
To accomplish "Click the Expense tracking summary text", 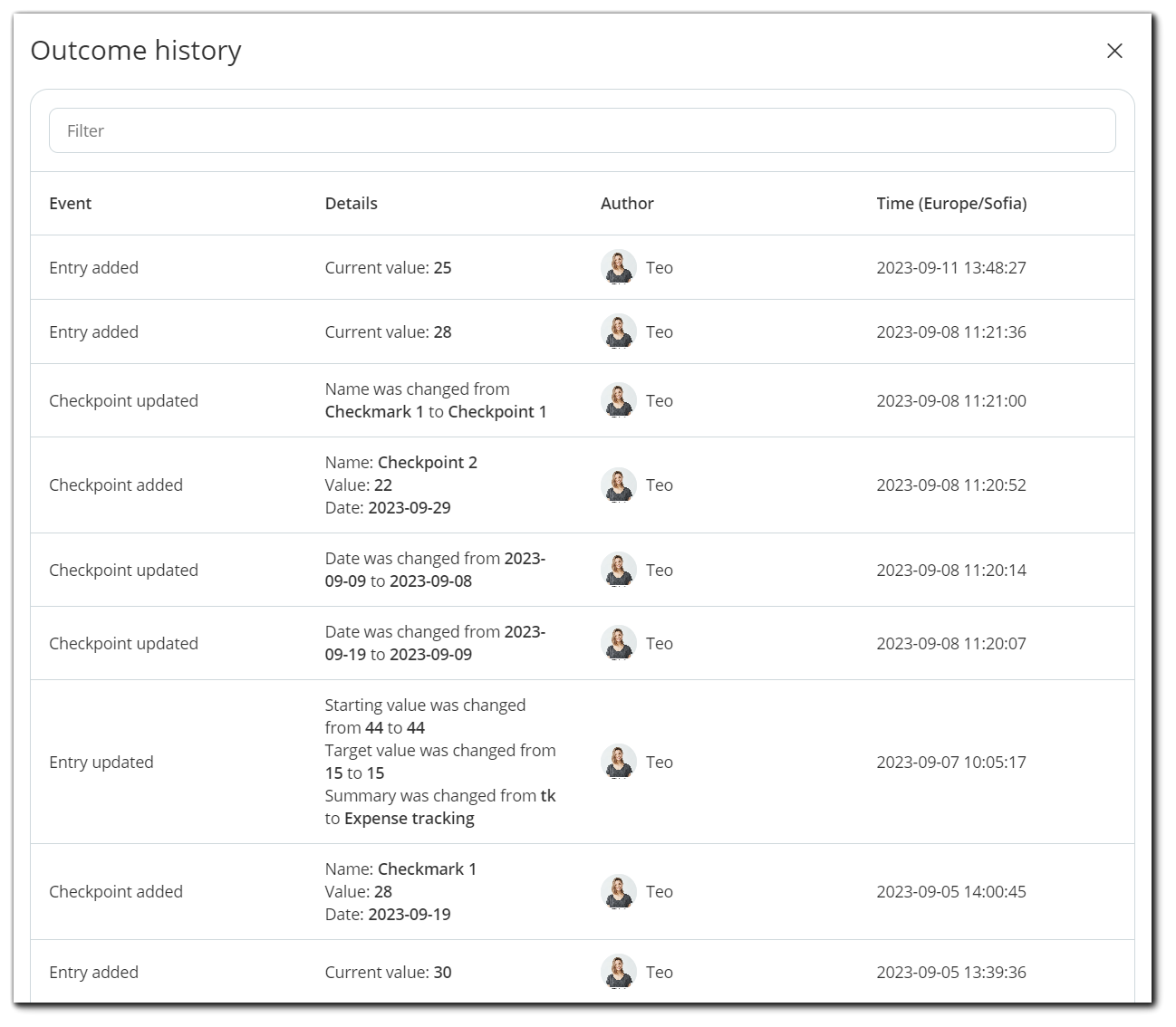I will coord(410,818).
